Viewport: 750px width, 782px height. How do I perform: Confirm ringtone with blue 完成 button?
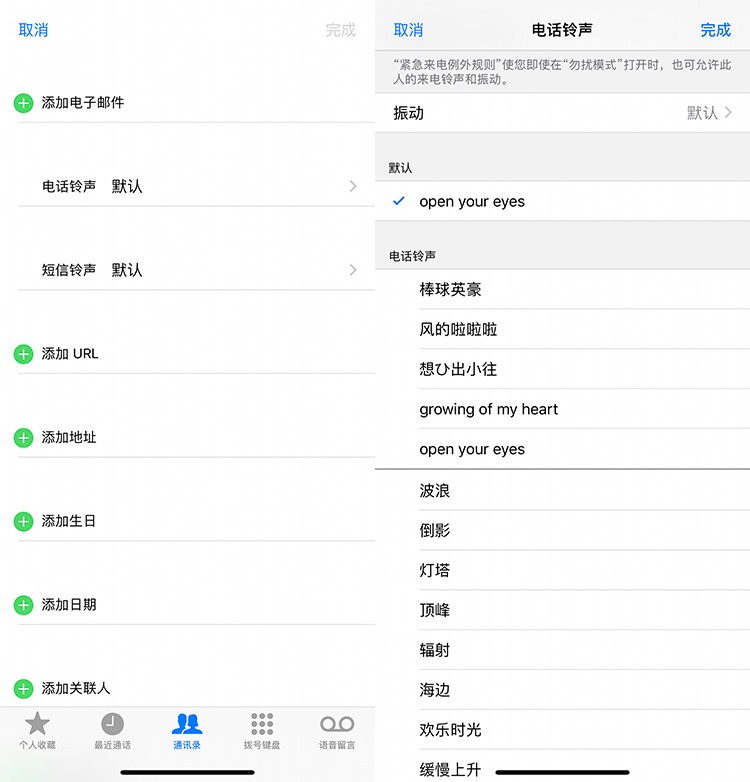click(x=716, y=30)
